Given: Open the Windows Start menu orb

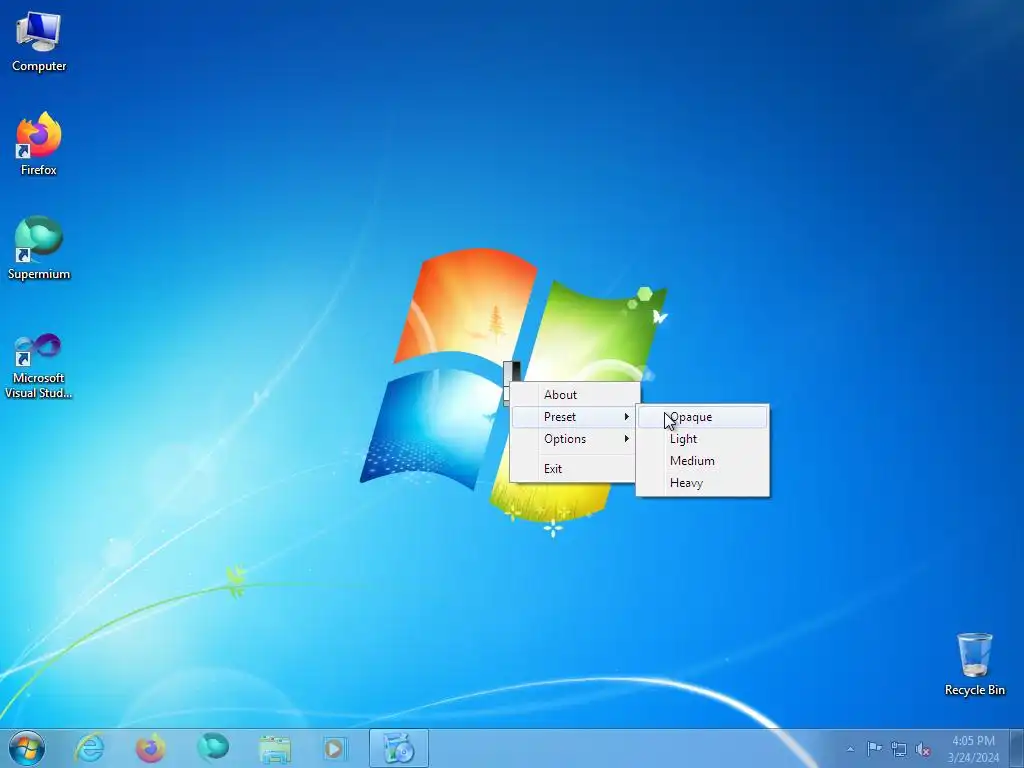Looking at the screenshot, I should 27,748.
